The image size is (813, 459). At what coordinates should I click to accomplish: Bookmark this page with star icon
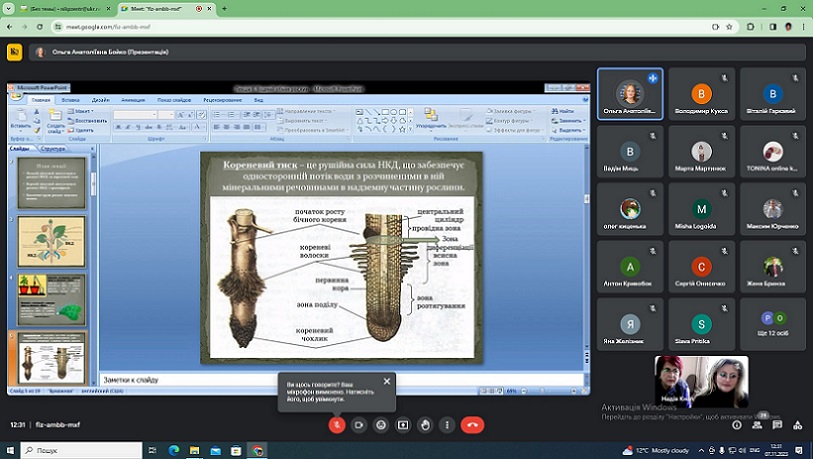(x=729, y=26)
